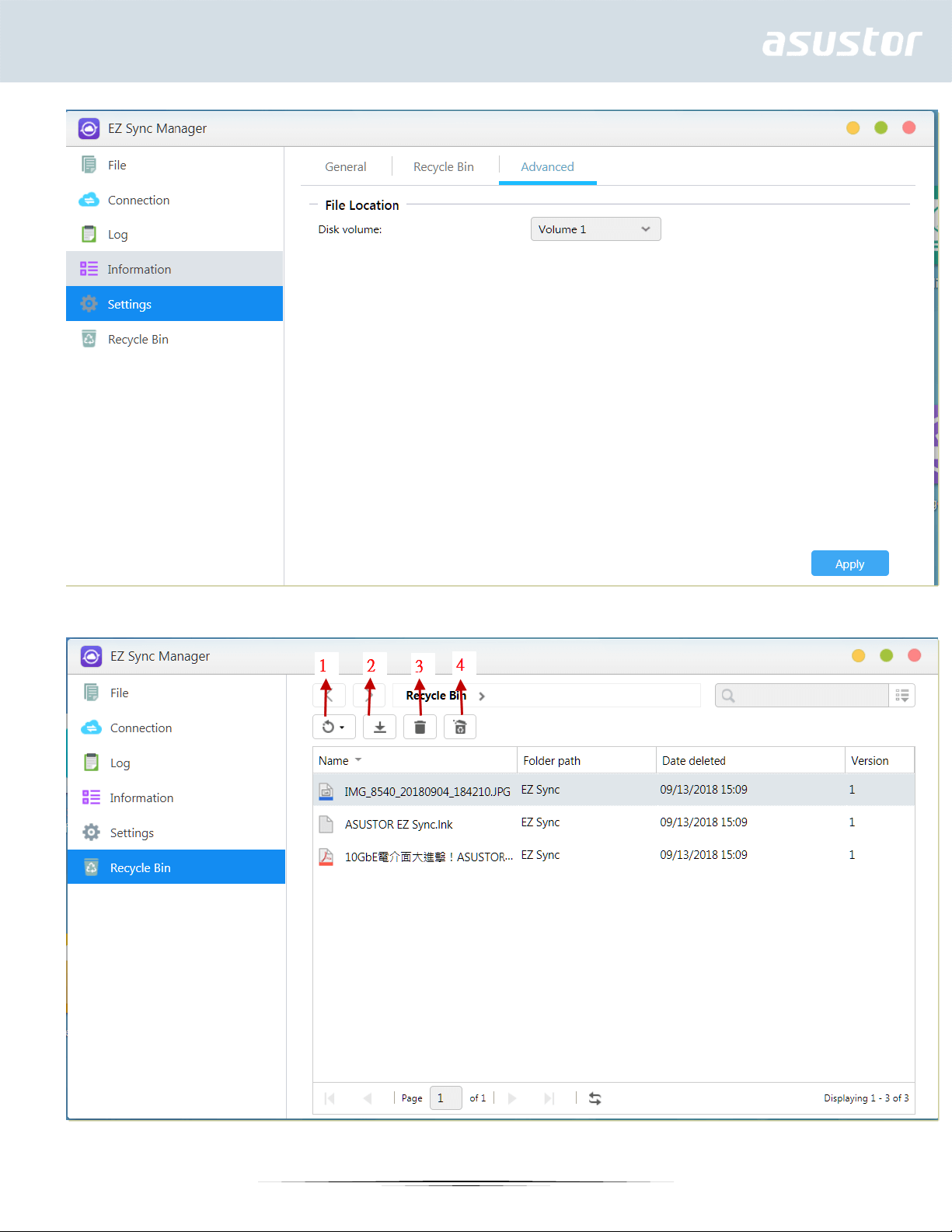This screenshot has width=952, height=1232.
Task: Click the PDF file type icon
Action: 326,857
